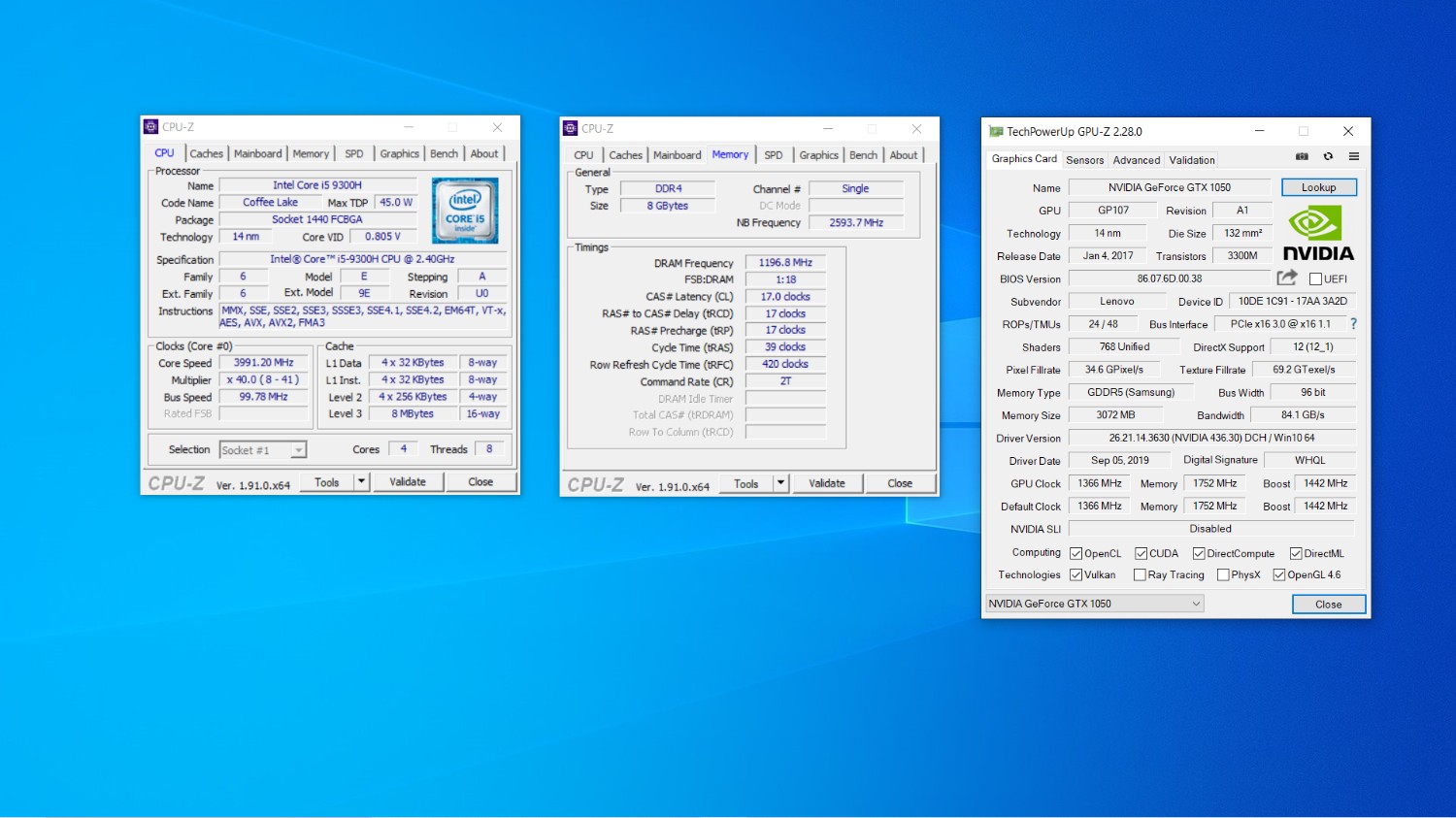Click the BIOS version export arrow icon

(x=1287, y=278)
